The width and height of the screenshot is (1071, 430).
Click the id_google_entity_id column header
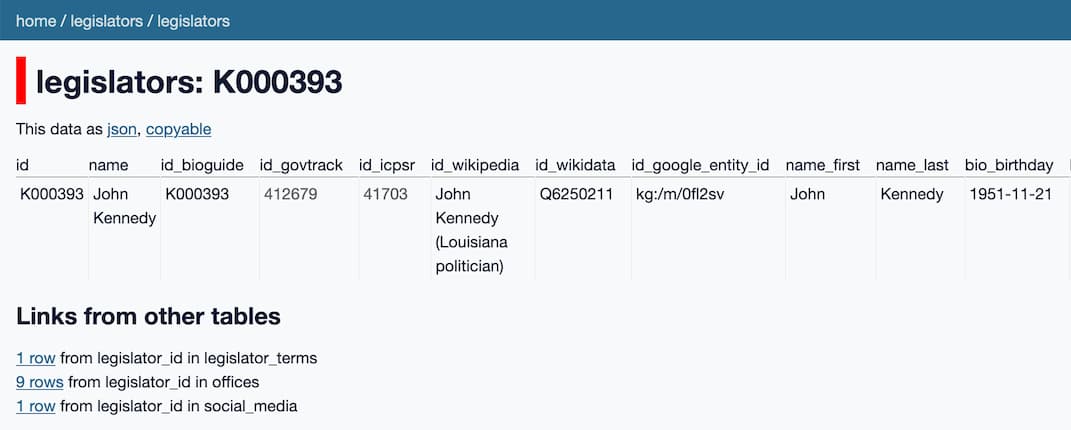tap(700, 164)
